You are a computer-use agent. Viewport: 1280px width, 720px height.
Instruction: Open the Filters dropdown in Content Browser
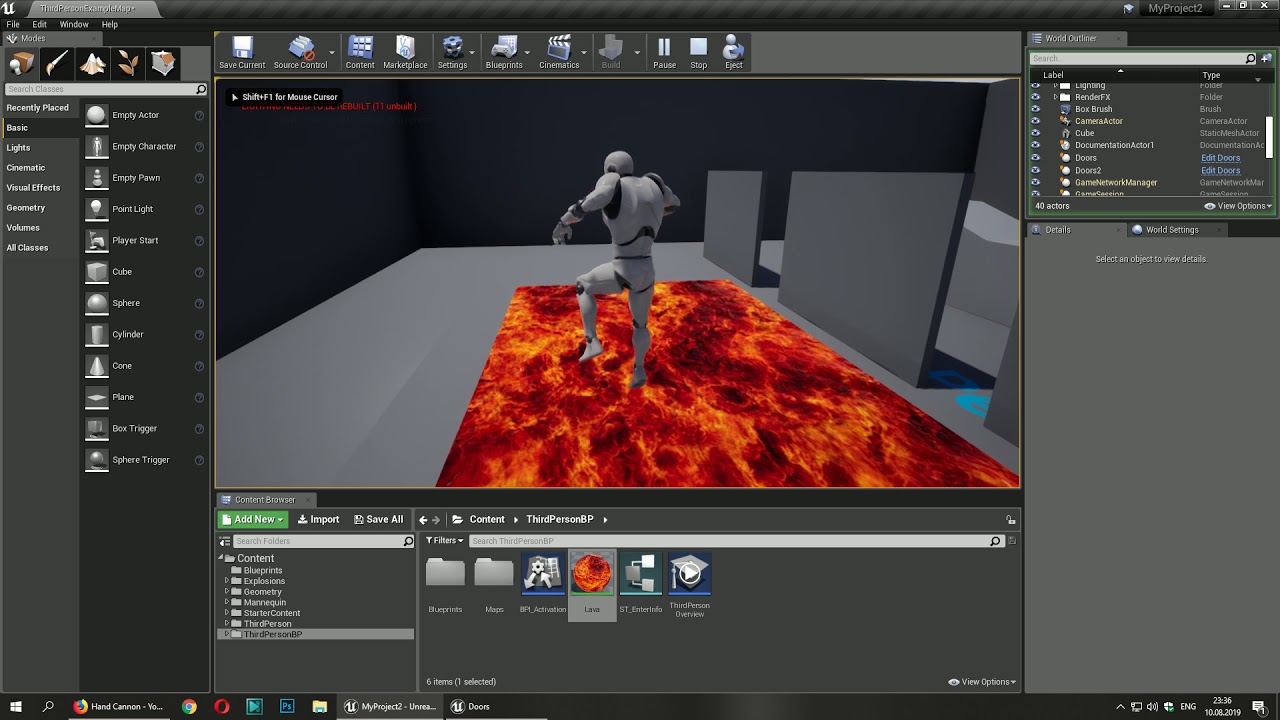point(444,541)
